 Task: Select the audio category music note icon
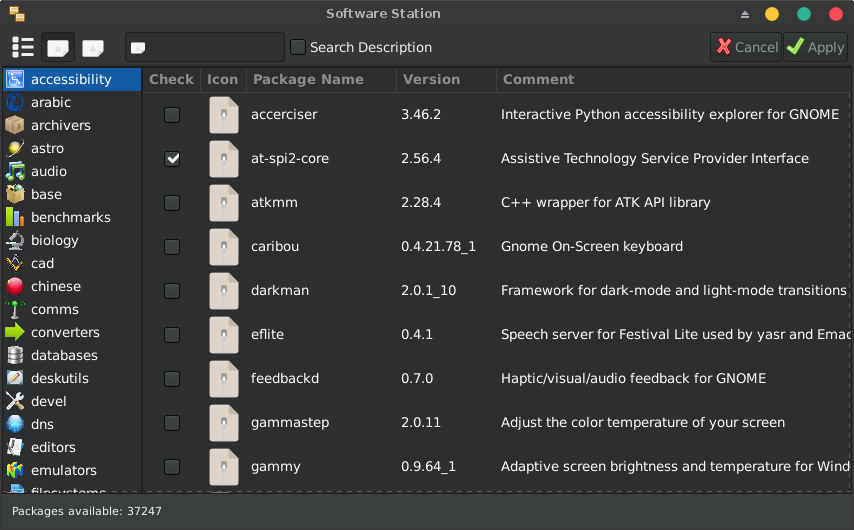coord(15,171)
